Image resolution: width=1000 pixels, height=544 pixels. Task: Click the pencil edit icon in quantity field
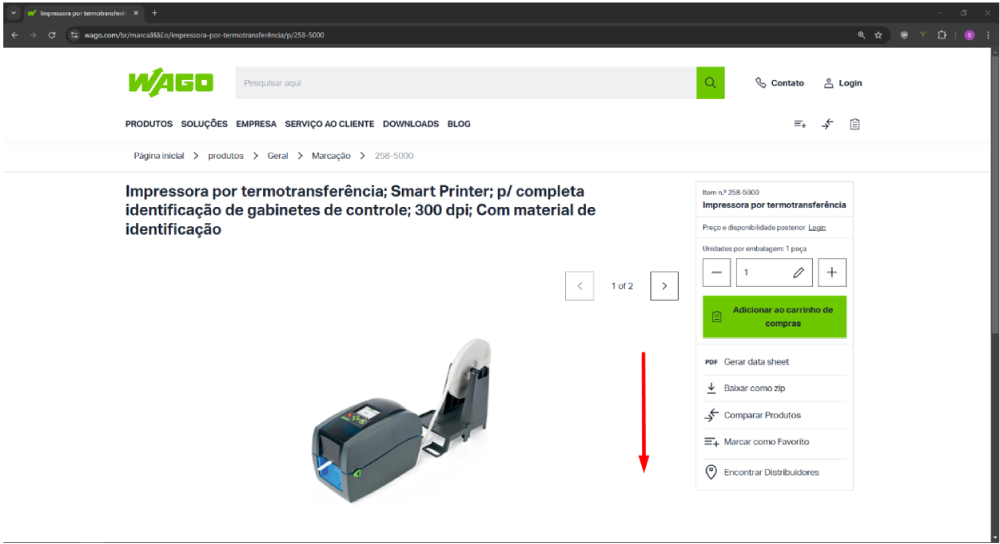798,272
